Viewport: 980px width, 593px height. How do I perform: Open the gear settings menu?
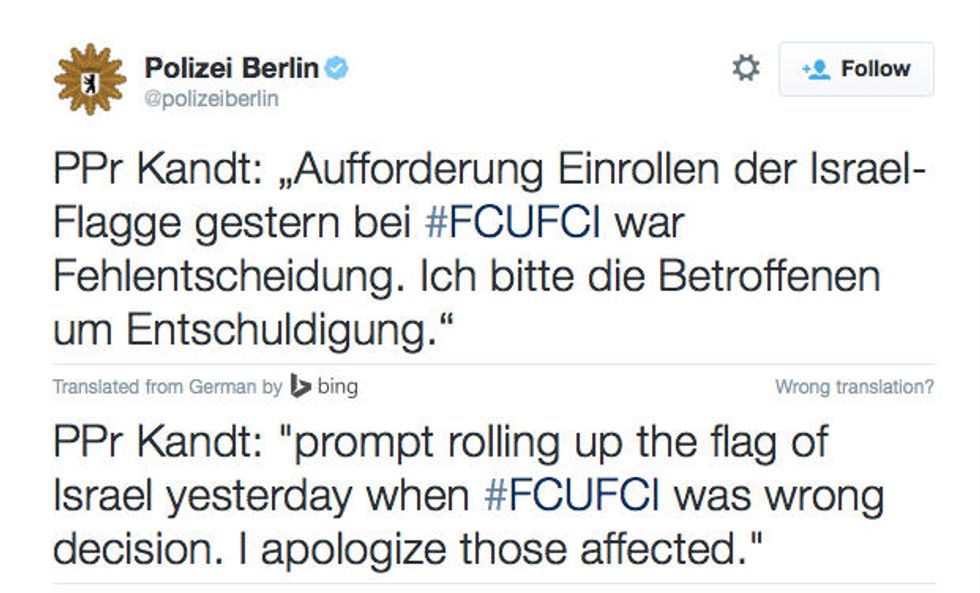[x=746, y=67]
